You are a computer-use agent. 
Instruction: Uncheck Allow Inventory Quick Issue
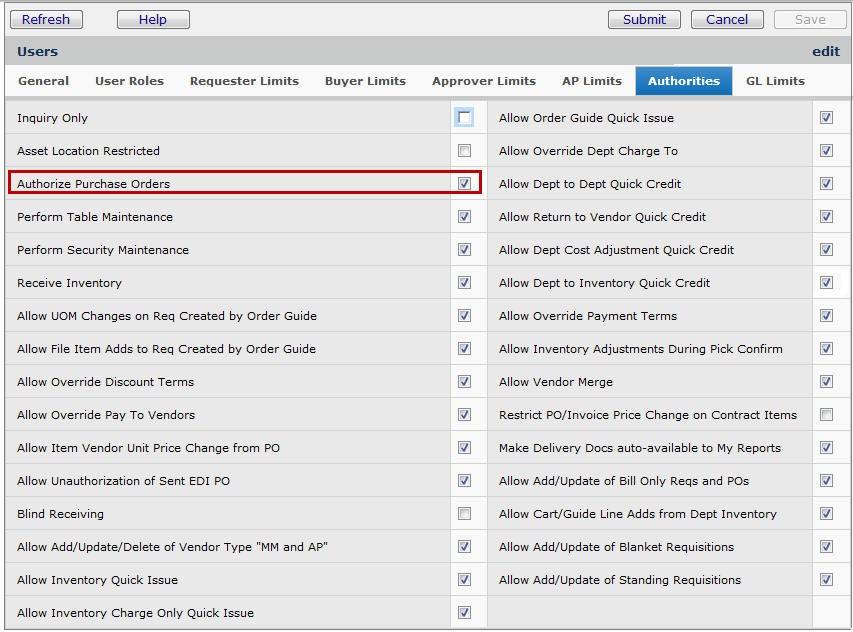tap(464, 580)
